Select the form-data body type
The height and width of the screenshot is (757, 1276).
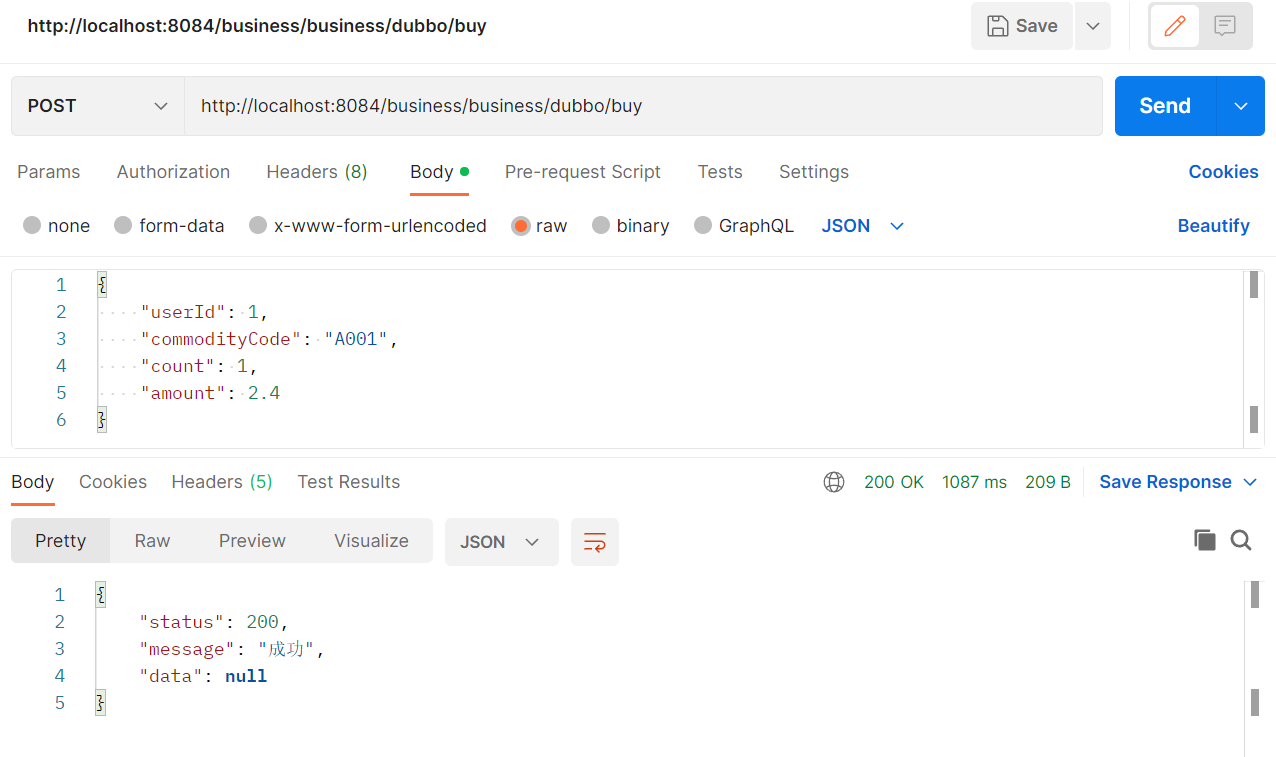[169, 226]
